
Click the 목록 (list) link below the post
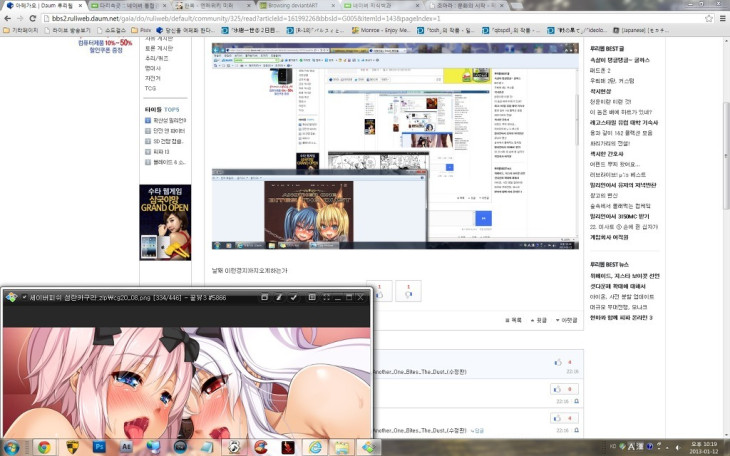[514, 320]
